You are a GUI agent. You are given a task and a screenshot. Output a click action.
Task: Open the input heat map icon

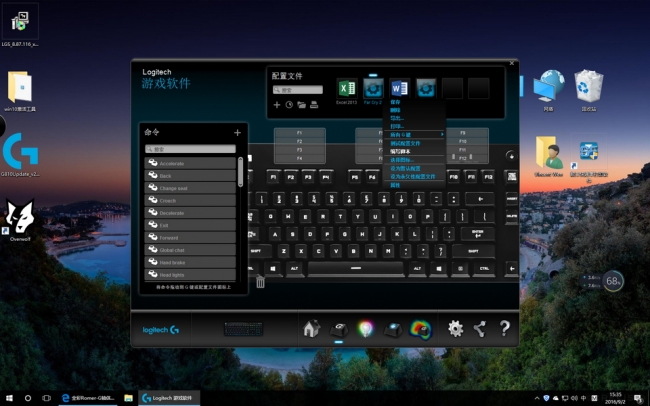[x=421, y=330]
